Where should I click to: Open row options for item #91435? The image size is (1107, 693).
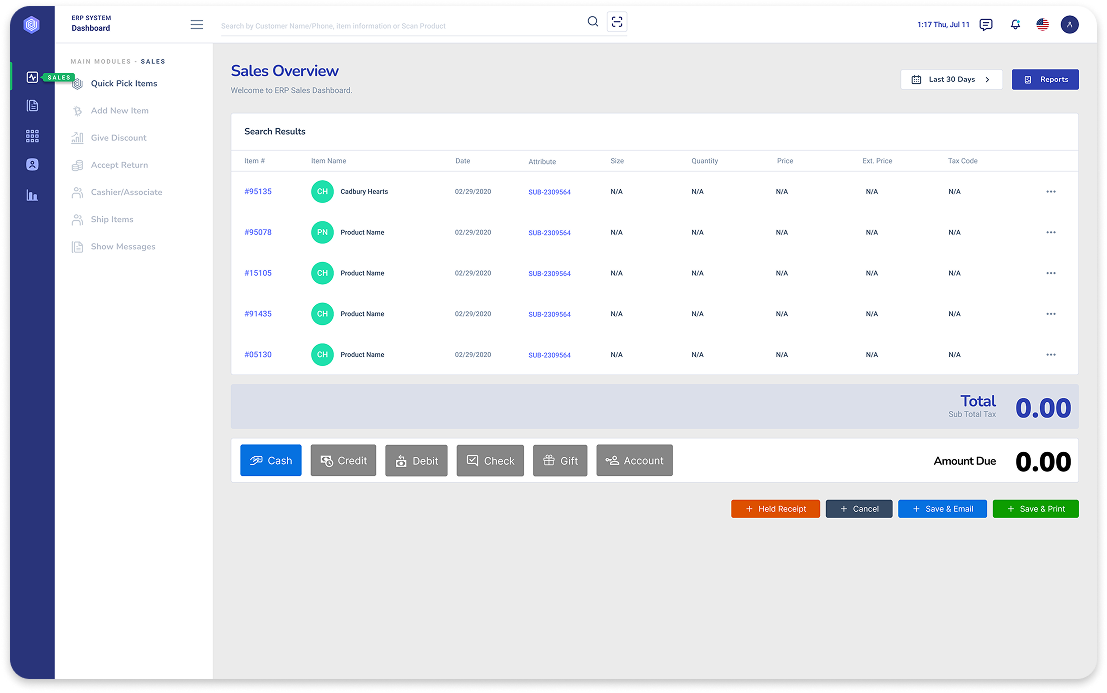1051,314
